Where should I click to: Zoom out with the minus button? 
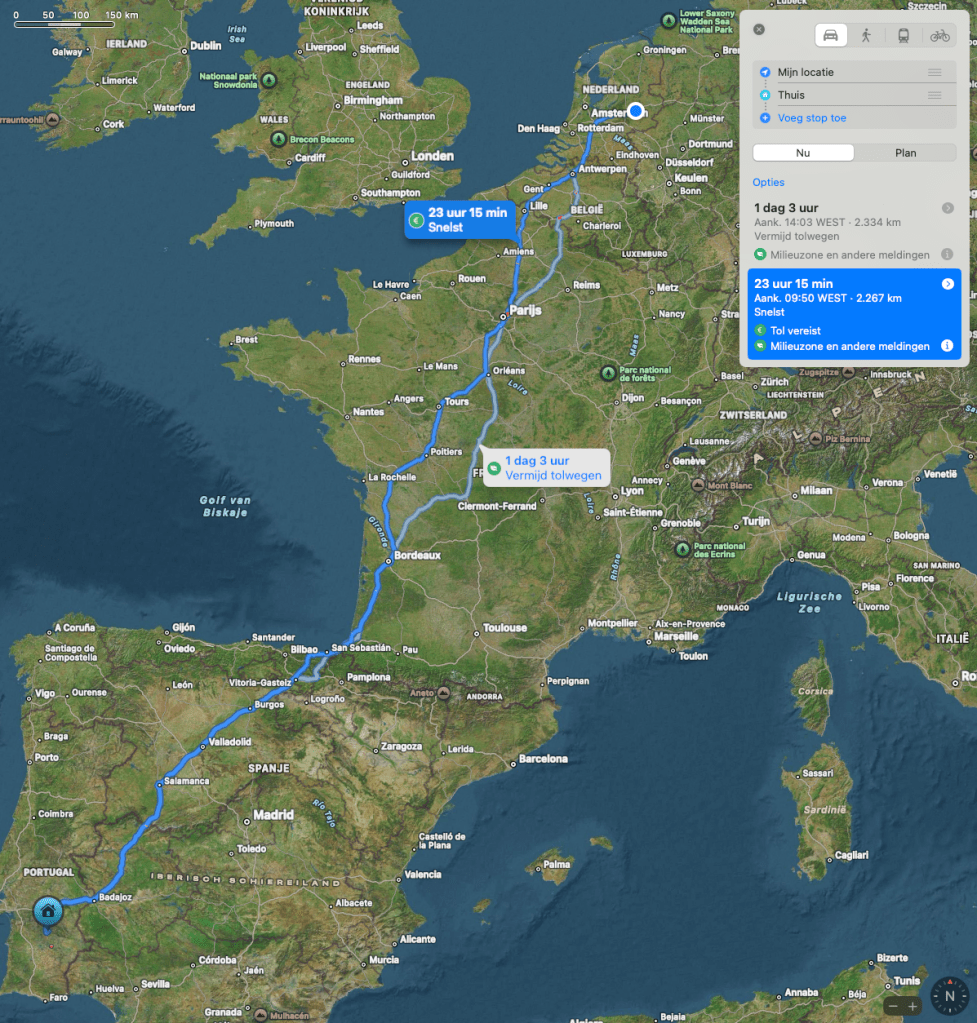pos(893,1006)
